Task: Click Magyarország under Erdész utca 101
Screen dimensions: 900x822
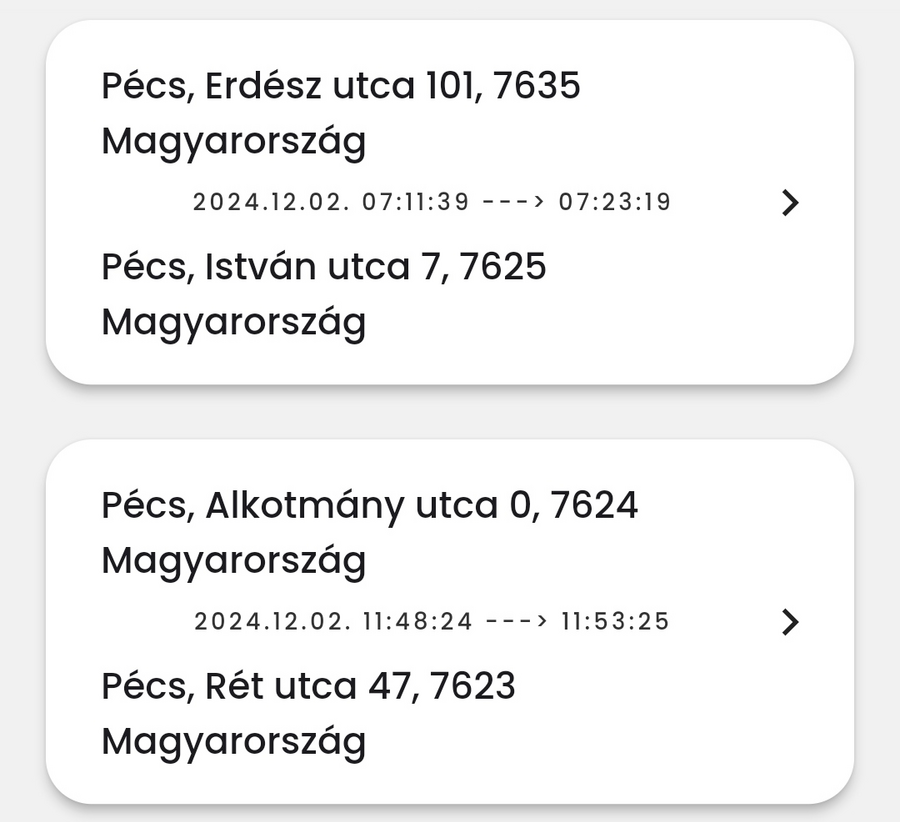Action: click(x=234, y=142)
